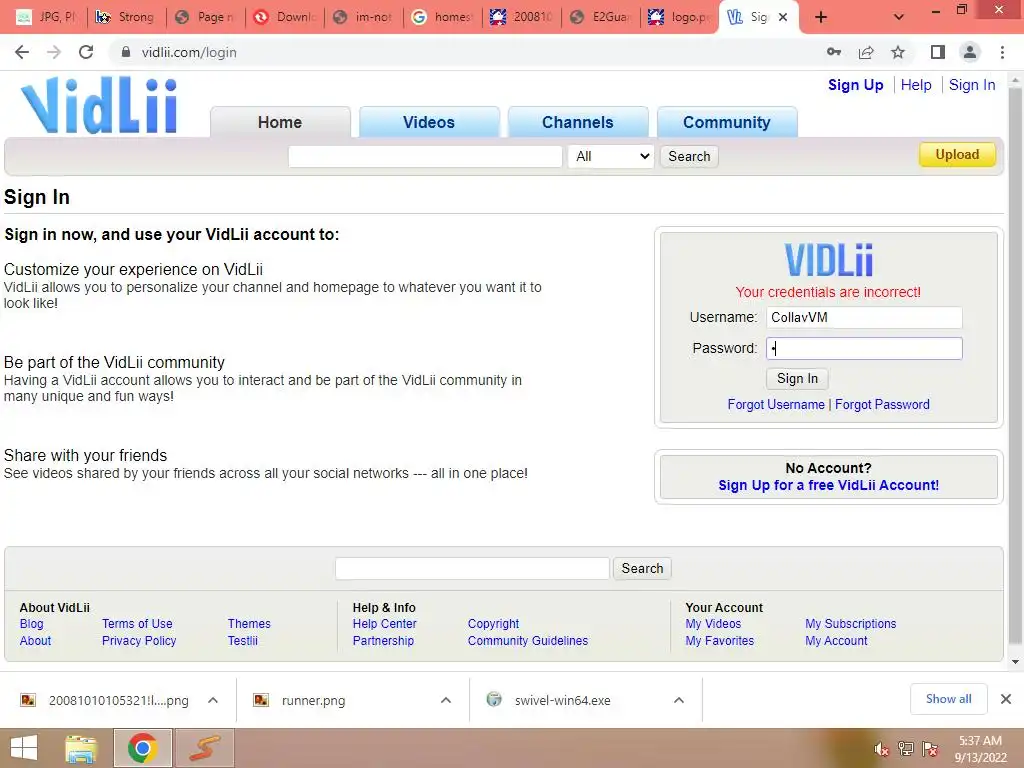Click the VidLii logo in the header
The height and width of the screenshot is (768, 1024).
click(99, 106)
